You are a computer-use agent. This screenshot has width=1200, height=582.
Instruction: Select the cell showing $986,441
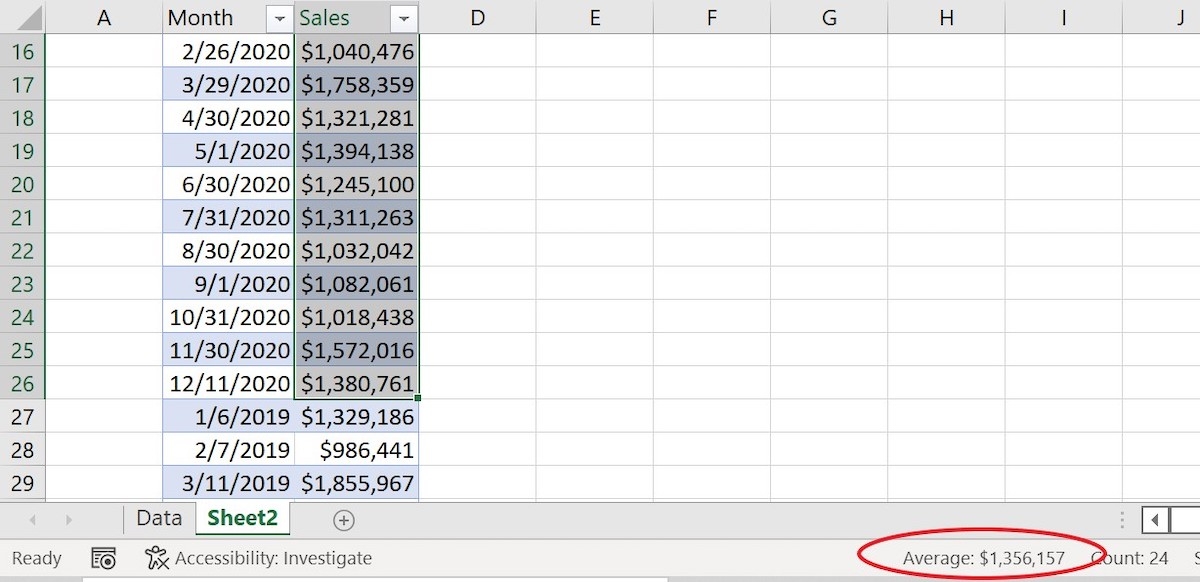tap(357, 449)
